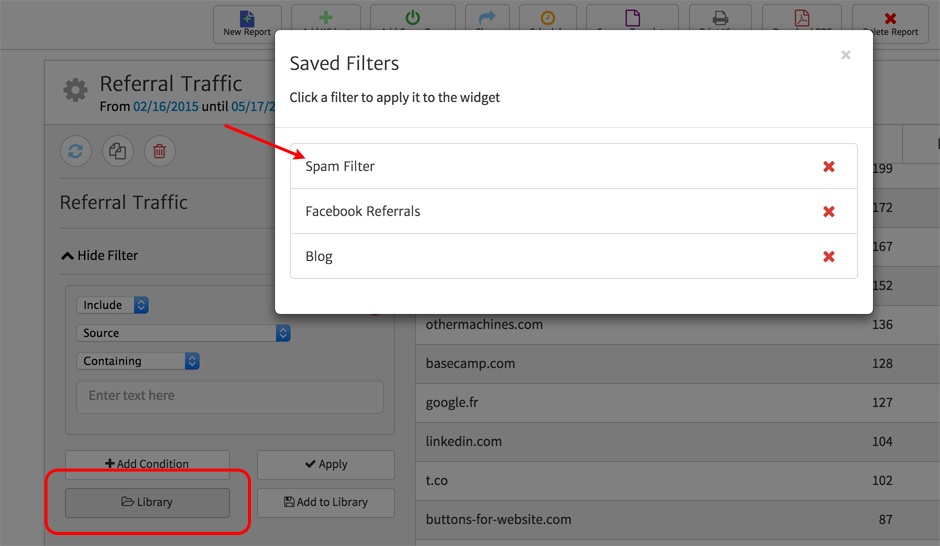Viewport: 940px width, 546px height.
Task: Open the filter Library button
Action: 147,502
